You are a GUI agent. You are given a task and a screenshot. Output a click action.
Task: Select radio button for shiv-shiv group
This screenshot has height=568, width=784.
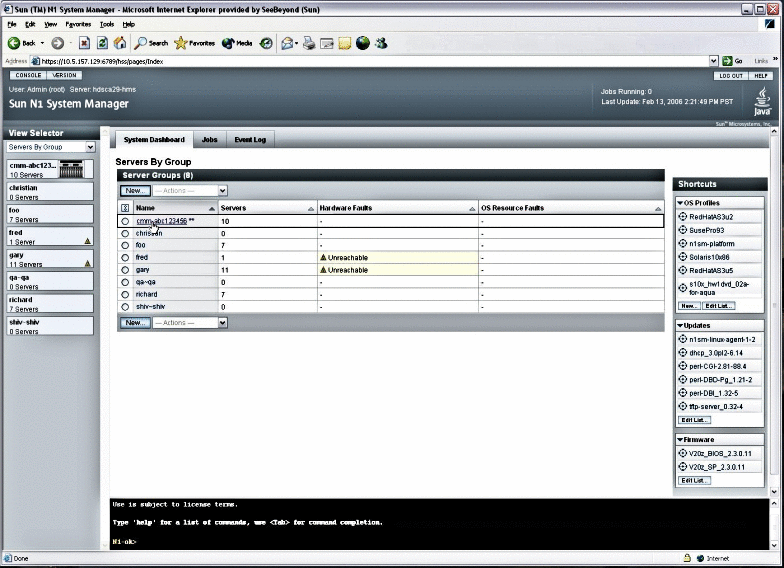[x=125, y=306]
